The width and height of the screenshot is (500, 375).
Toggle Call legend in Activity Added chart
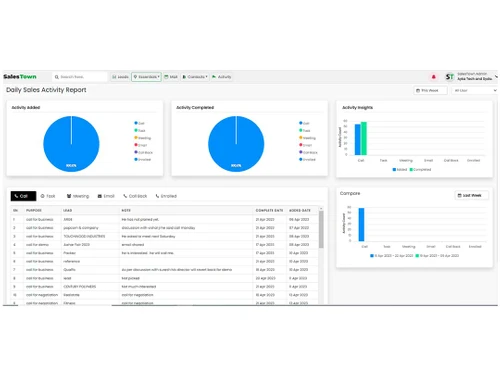coord(139,123)
